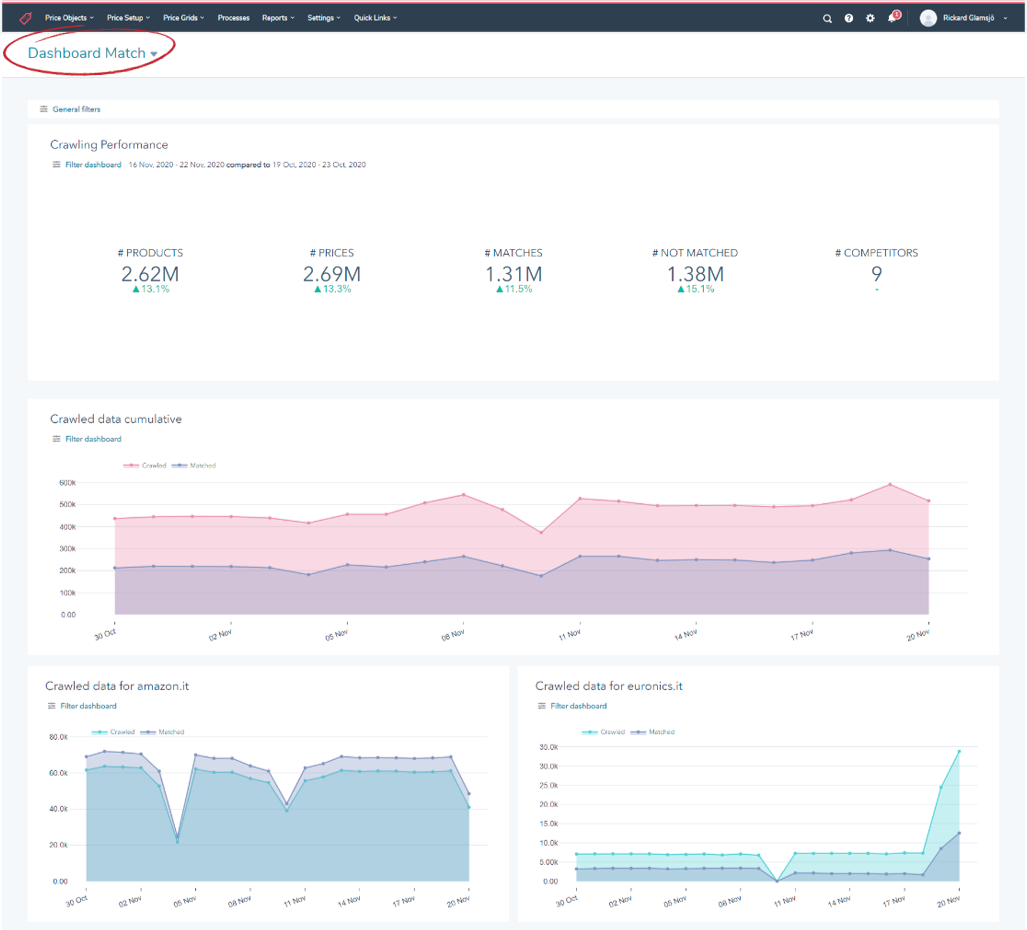Click the # MATCHES 1.31M metric
This screenshot has width=1027, height=930.
click(514, 273)
